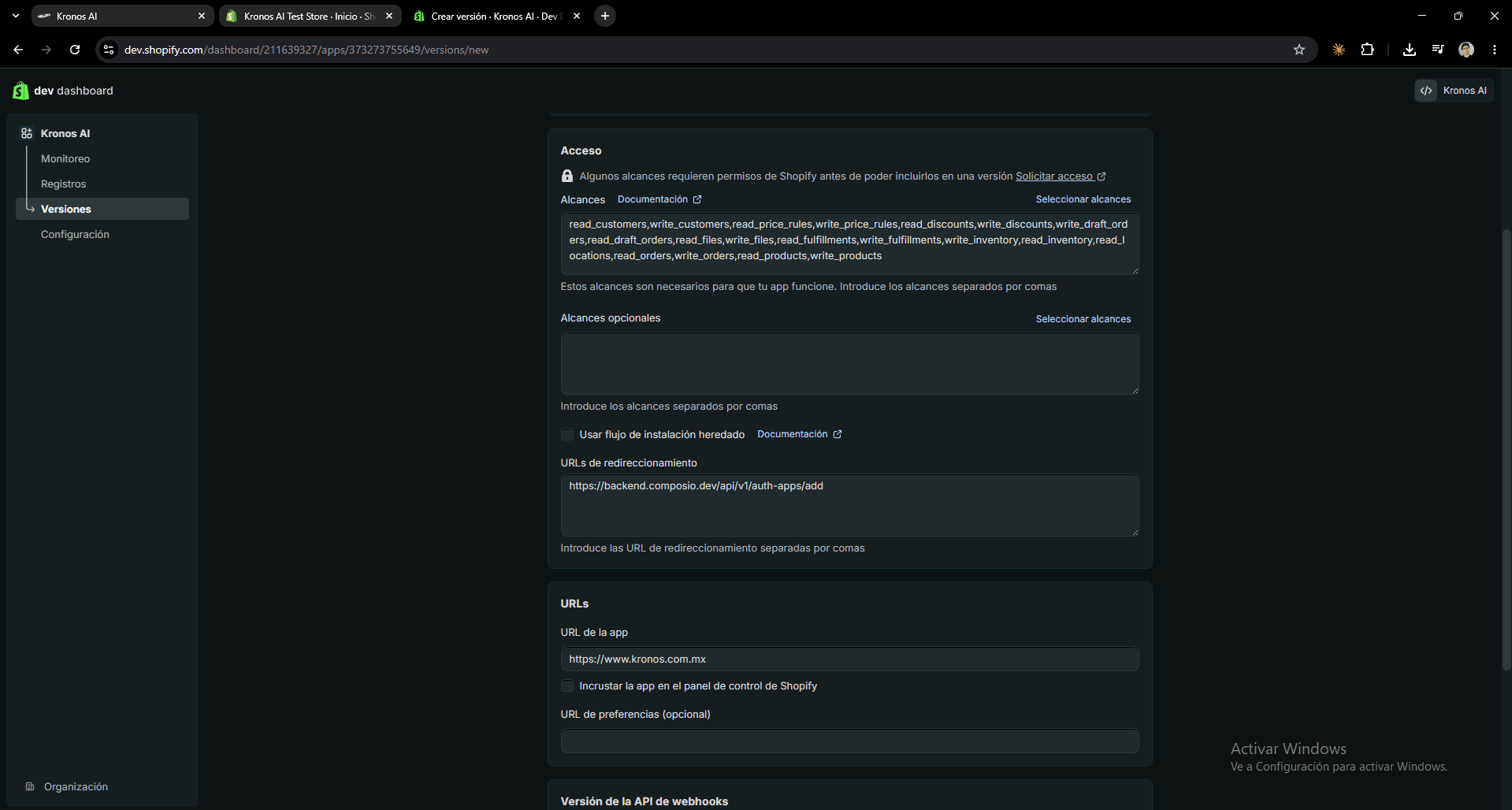Open the browser Downloads icon
The image size is (1512, 810).
tap(1410, 50)
